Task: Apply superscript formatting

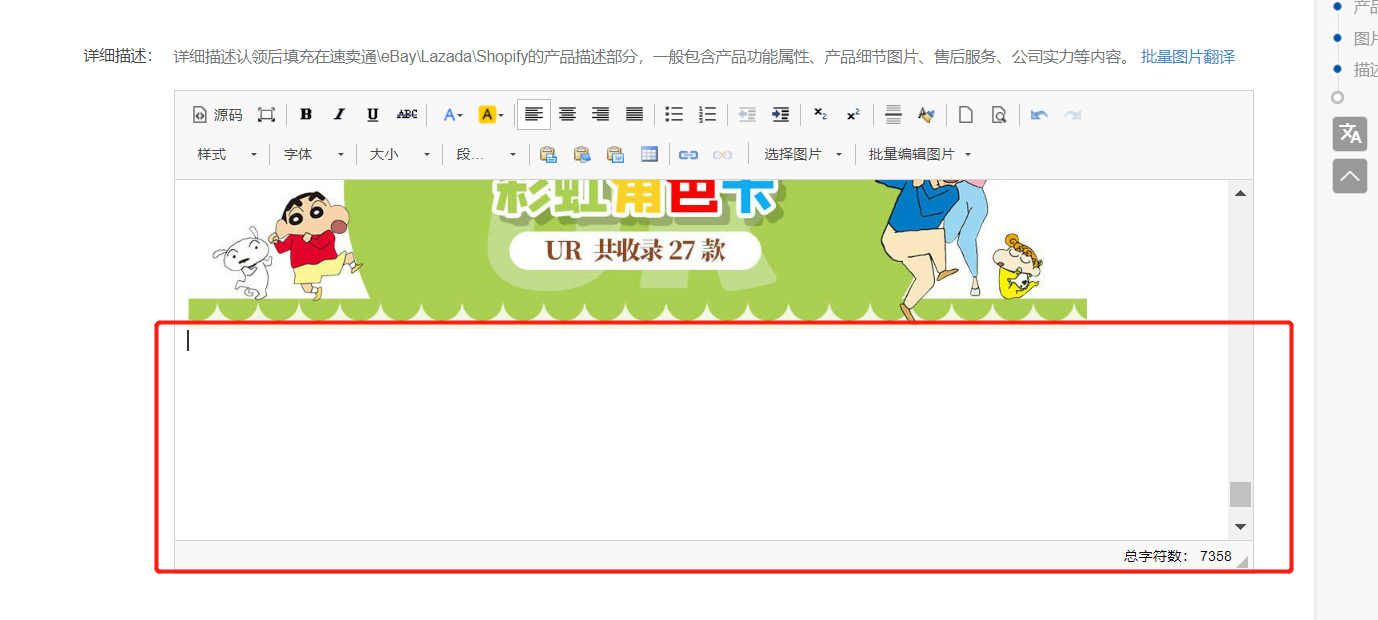Action: pos(853,115)
